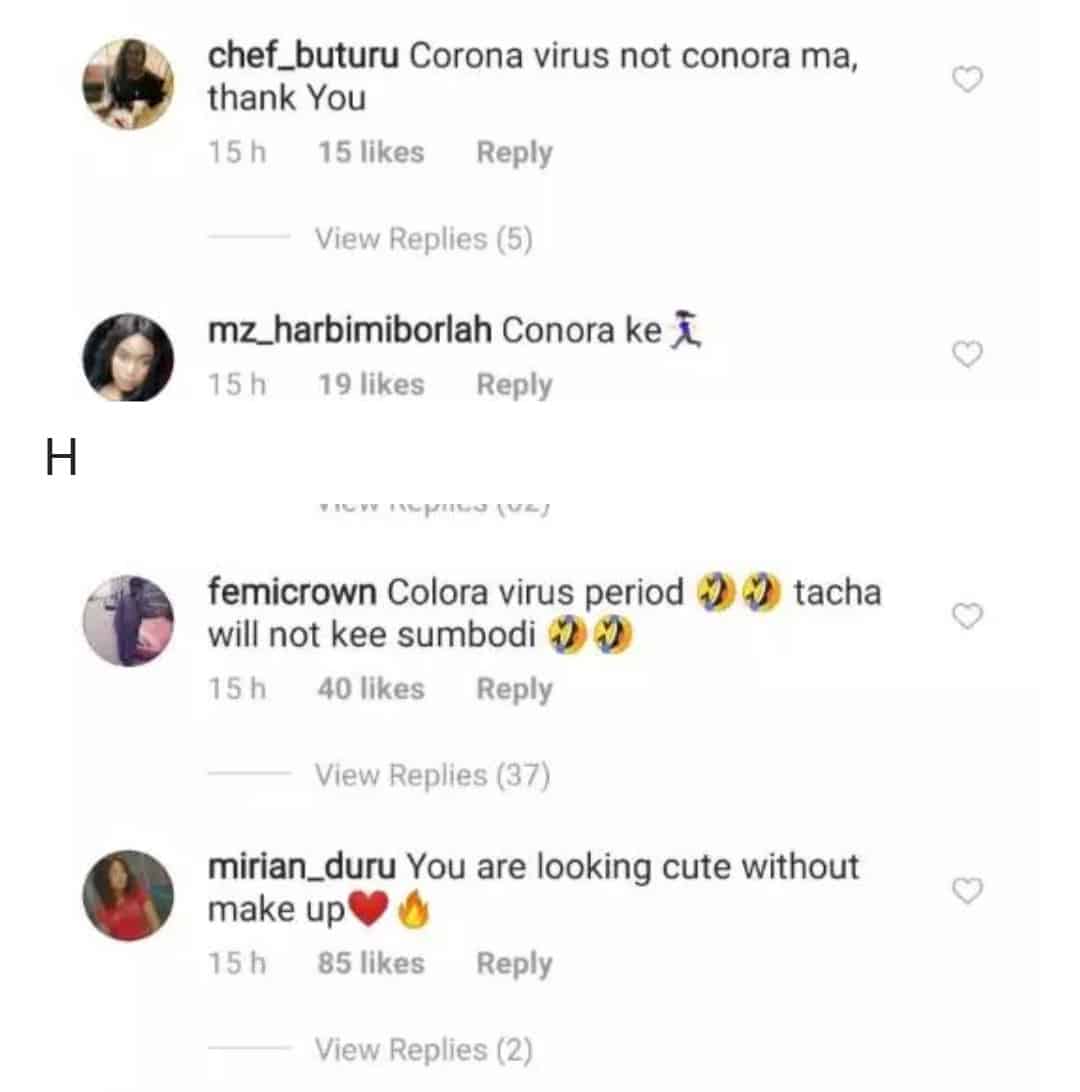Tap heart next to mz_harbimiborlah's comment

(967, 354)
